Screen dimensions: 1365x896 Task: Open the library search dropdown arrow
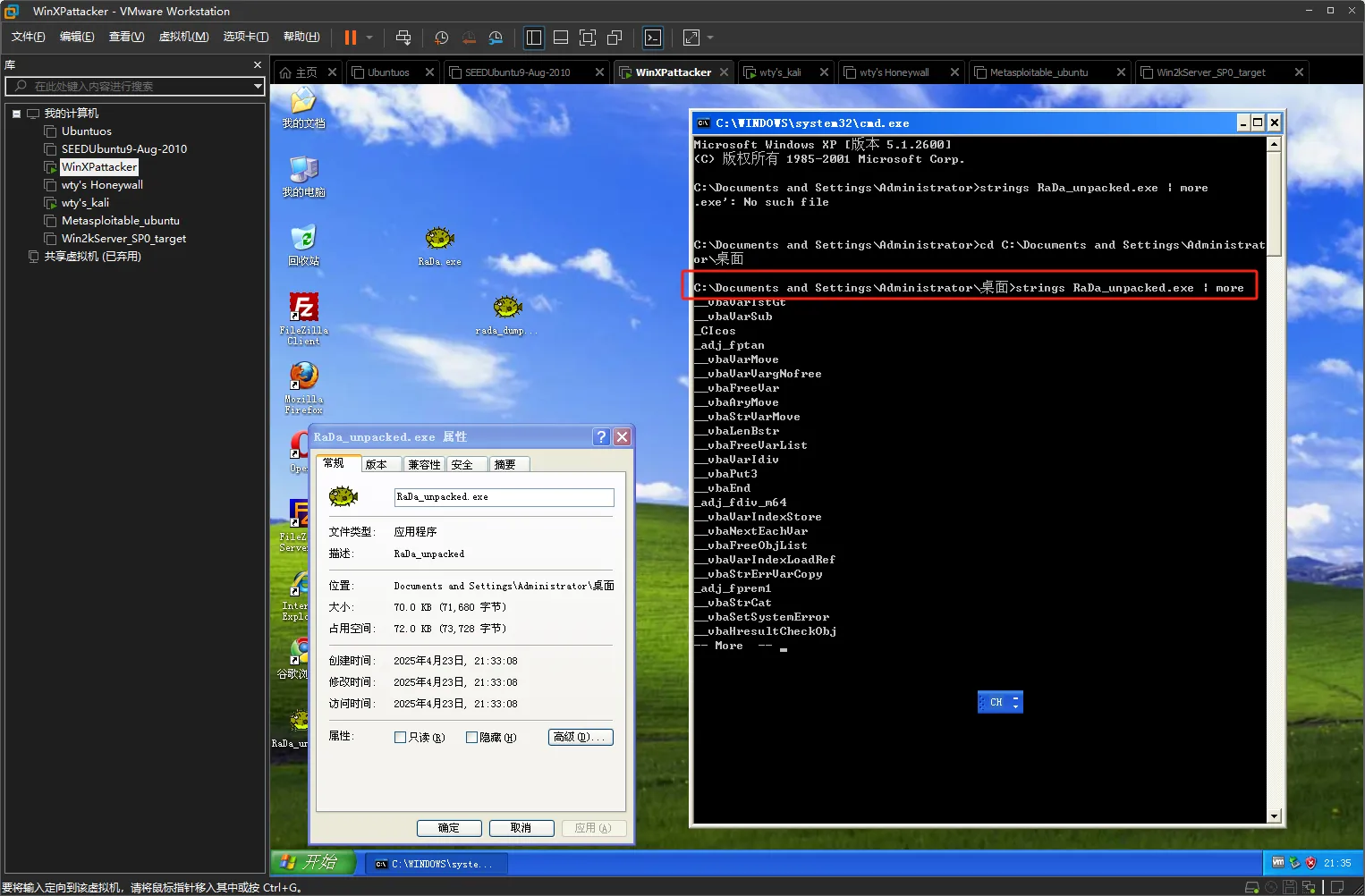coord(258,86)
